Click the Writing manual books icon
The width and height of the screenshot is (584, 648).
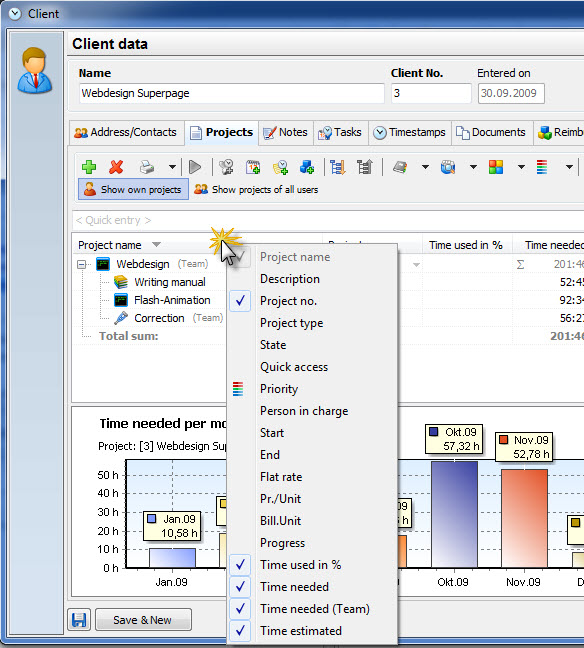click(x=121, y=282)
